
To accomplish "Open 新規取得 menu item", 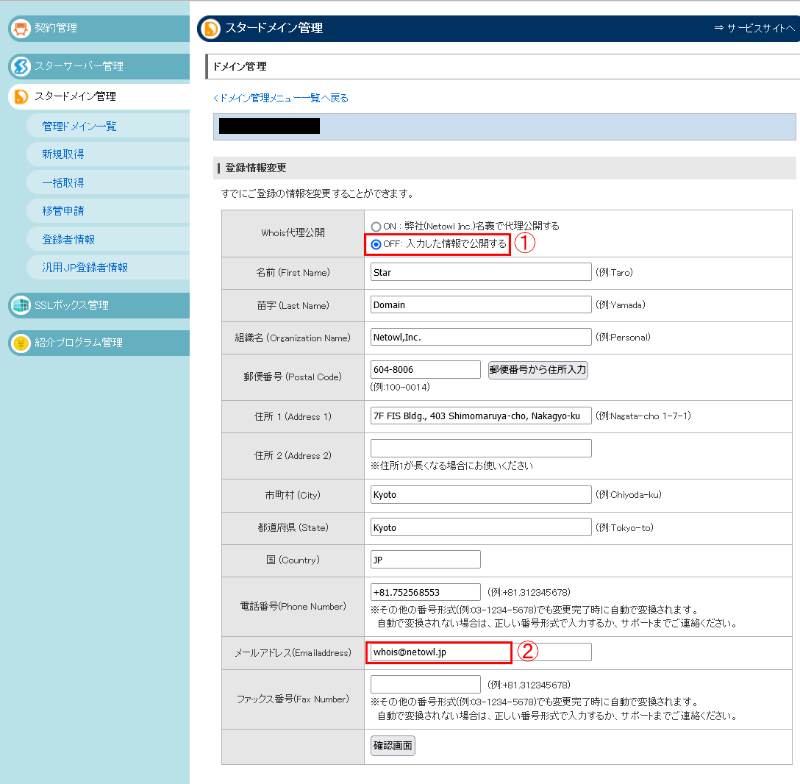I will click(62, 154).
